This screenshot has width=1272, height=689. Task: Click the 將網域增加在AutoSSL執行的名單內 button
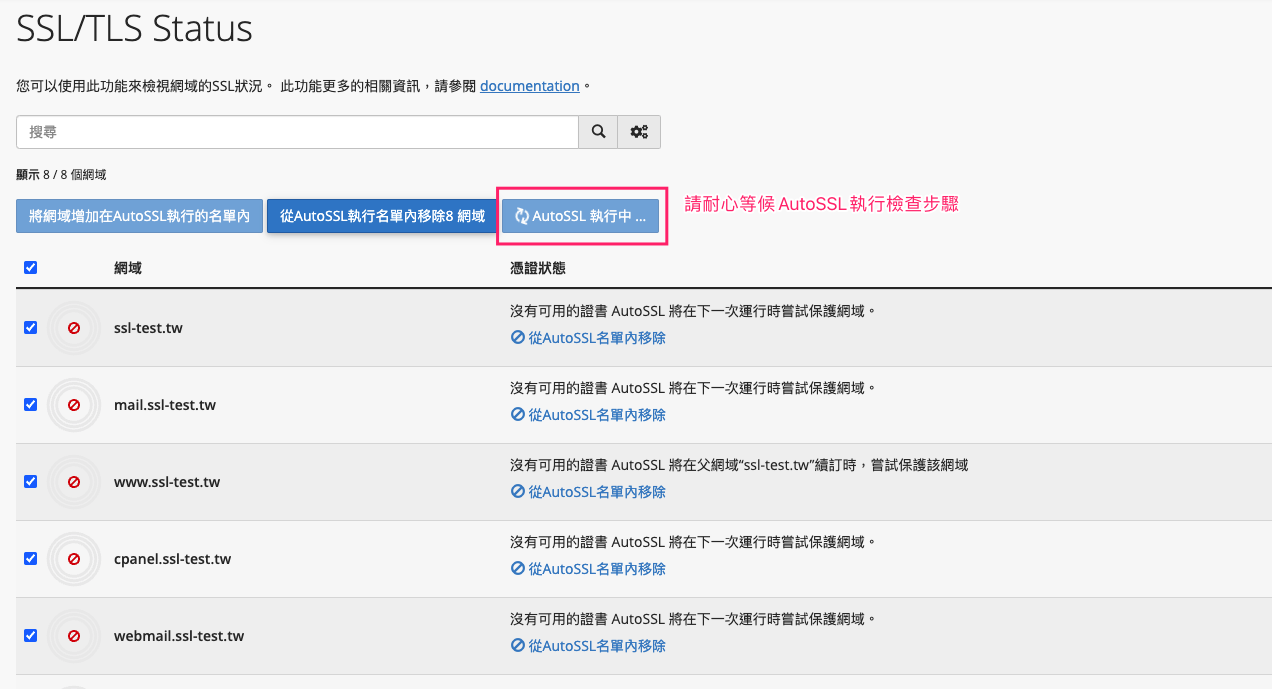pyautogui.click(x=139, y=216)
